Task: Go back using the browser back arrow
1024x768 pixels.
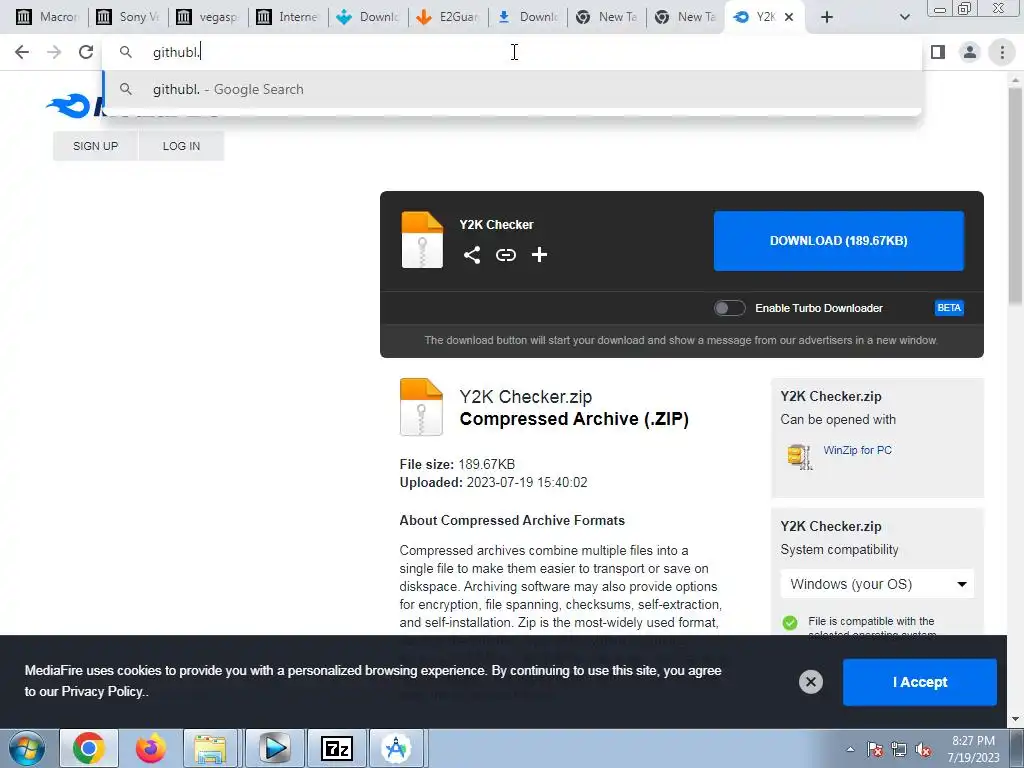Action: coord(22,52)
